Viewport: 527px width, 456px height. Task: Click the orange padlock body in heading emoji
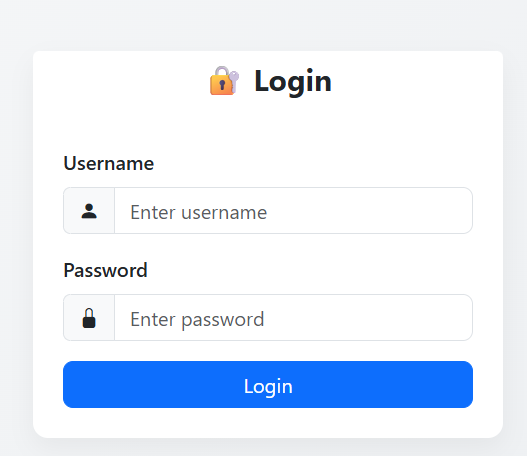(221, 85)
